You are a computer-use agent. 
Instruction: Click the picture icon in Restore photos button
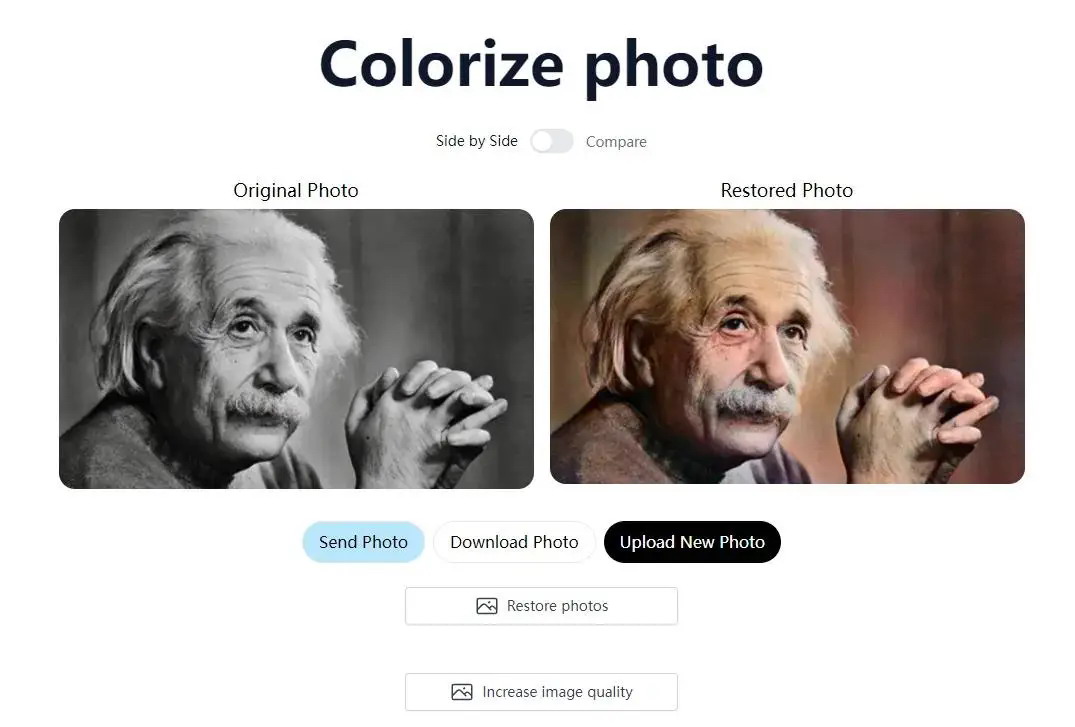pyautogui.click(x=487, y=606)
